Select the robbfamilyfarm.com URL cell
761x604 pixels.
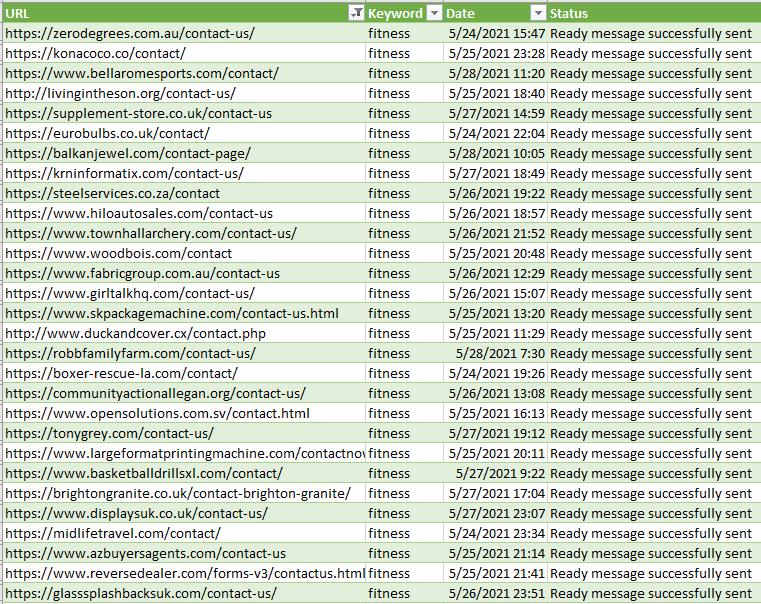(x=184, y=354)
